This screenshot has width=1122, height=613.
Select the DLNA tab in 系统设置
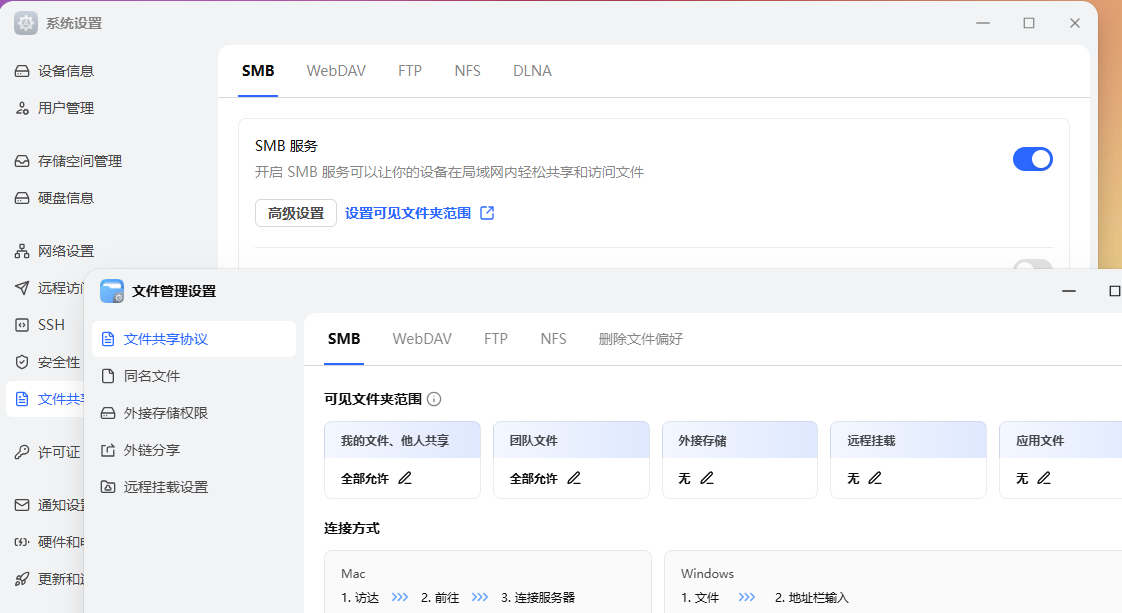click(532, 71)
